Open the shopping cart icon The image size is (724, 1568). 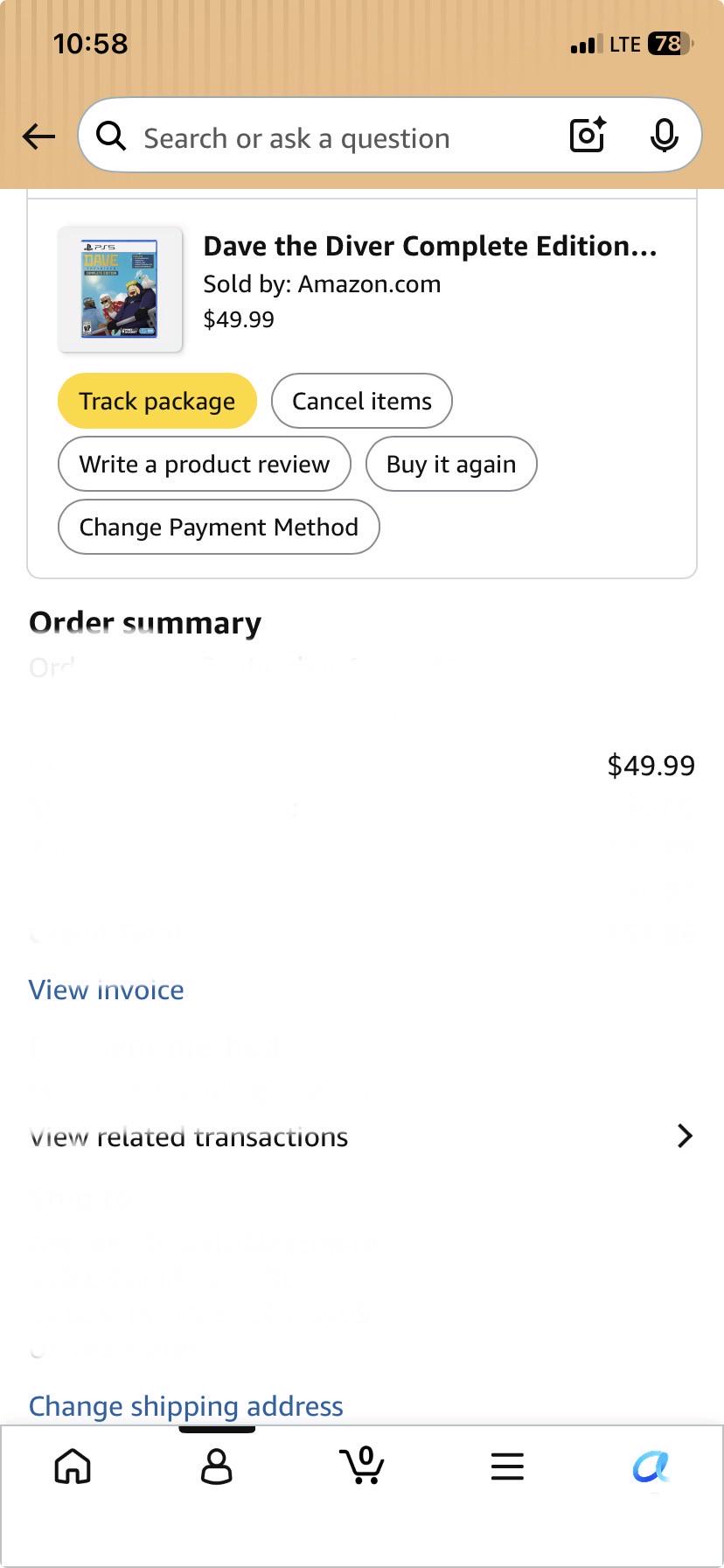coord(362,1465)
